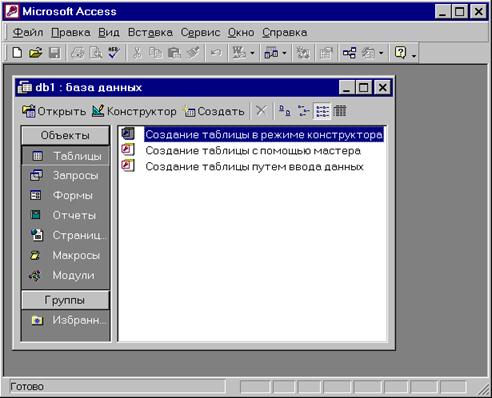Click the 'Готово' status bar text
This screenshot has width=492, height=398.
(27, 387)
